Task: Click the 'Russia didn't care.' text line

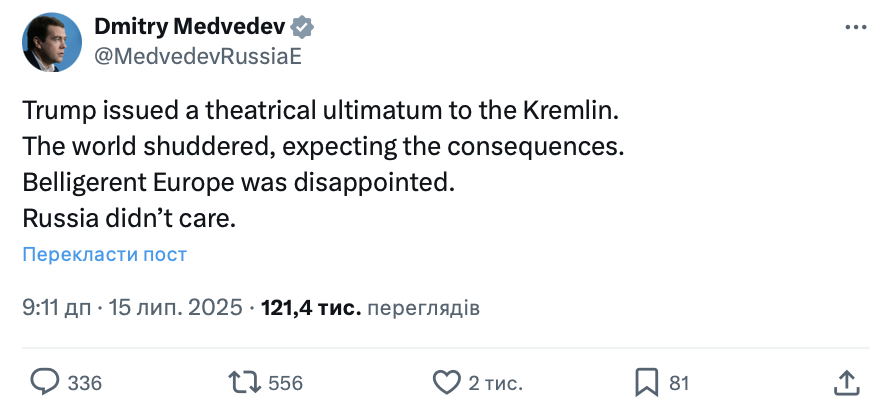Action: click(x=128, y=218)
